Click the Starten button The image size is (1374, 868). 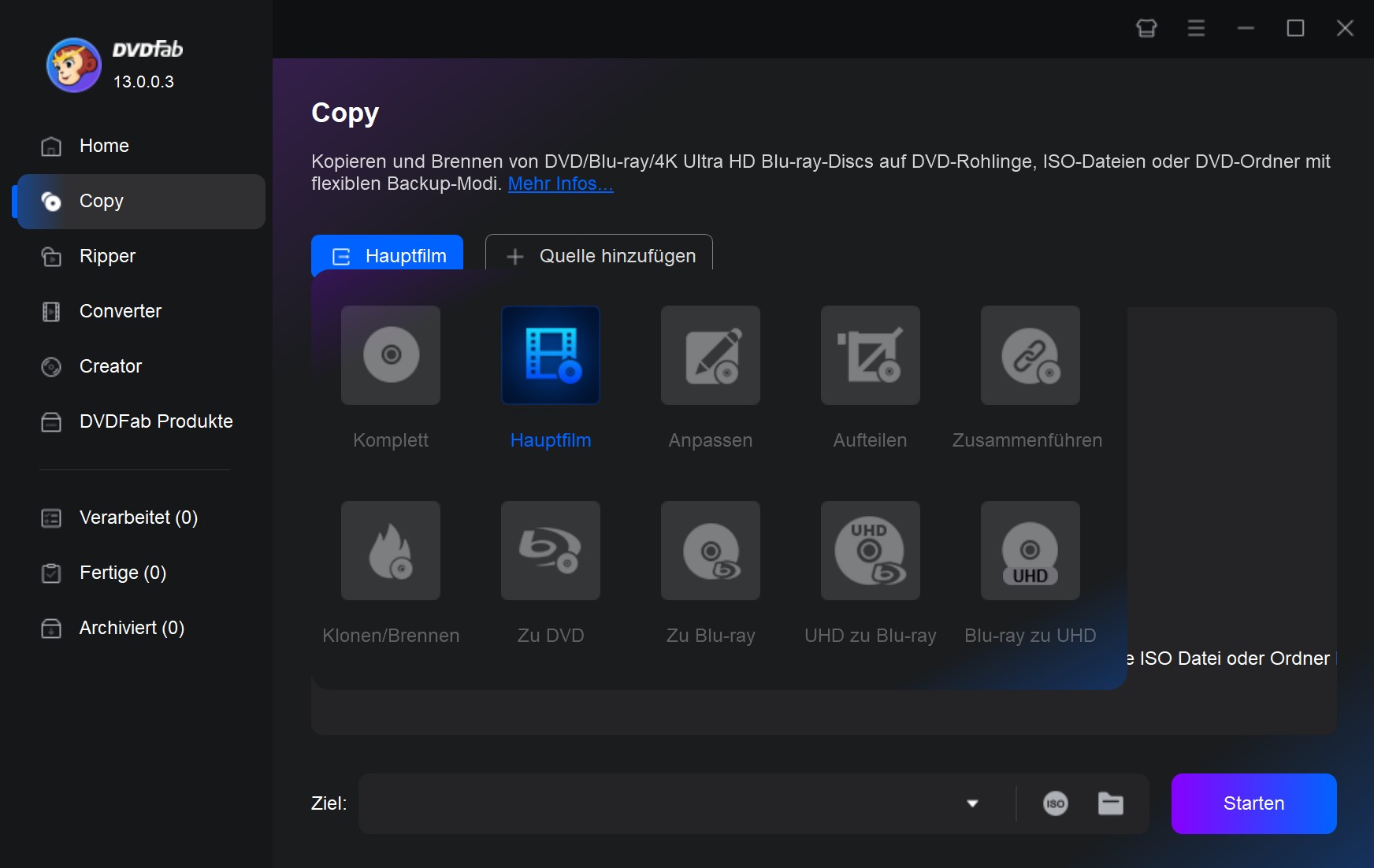pyautogui.click(x=1254, y=803)
